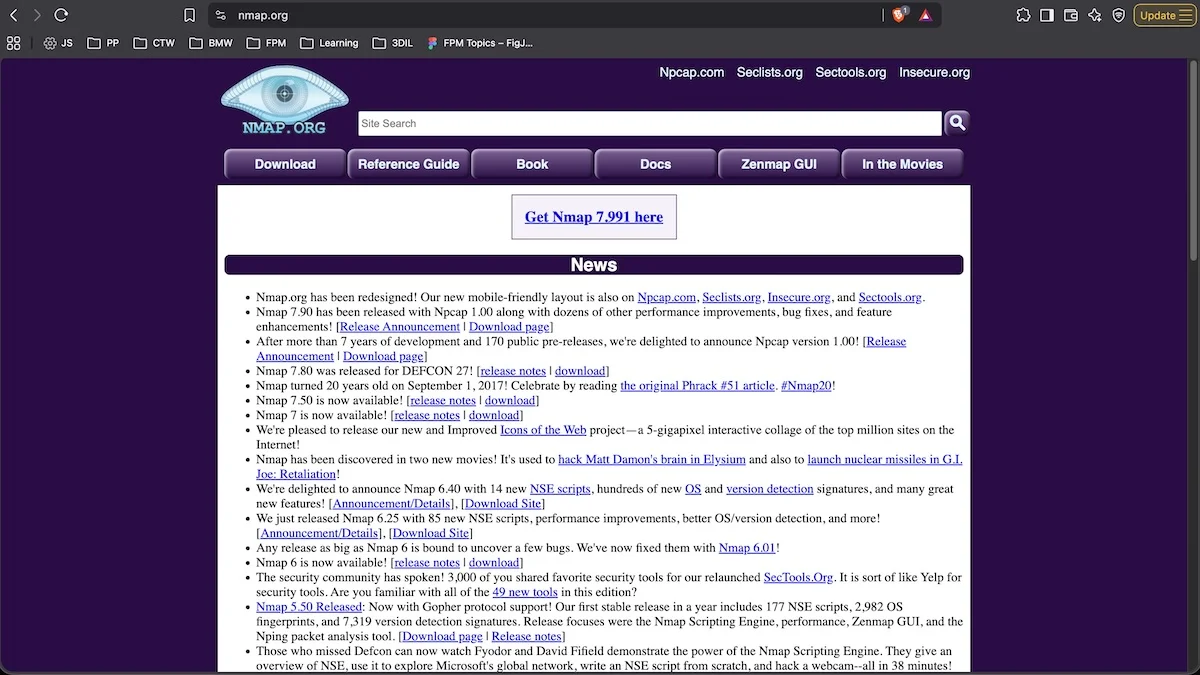1200x675 pixels.
Task: Reload the nmap.org page
Action: click(61, 15)
